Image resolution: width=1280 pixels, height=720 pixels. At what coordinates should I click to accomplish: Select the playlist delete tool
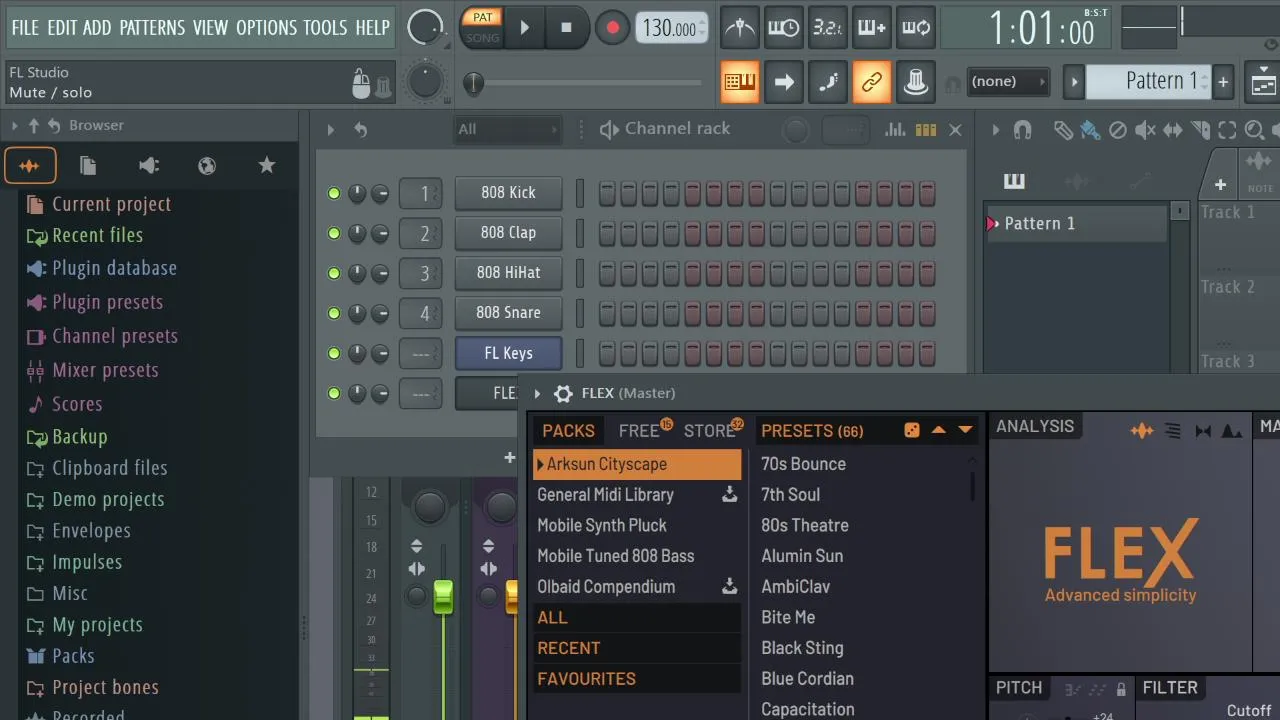click(1118, 130)
